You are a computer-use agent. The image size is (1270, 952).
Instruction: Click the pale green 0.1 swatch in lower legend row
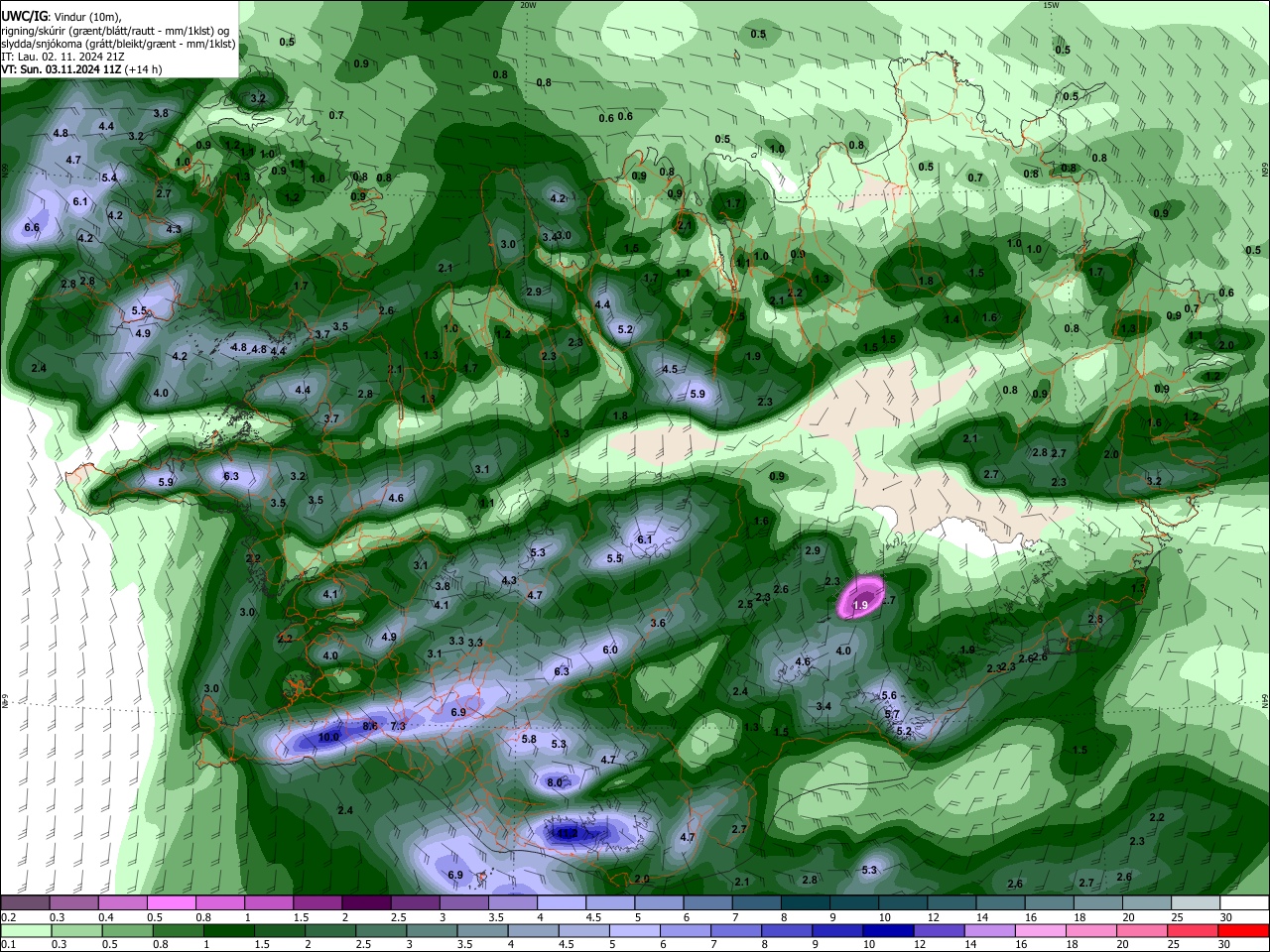coord(25,931)
